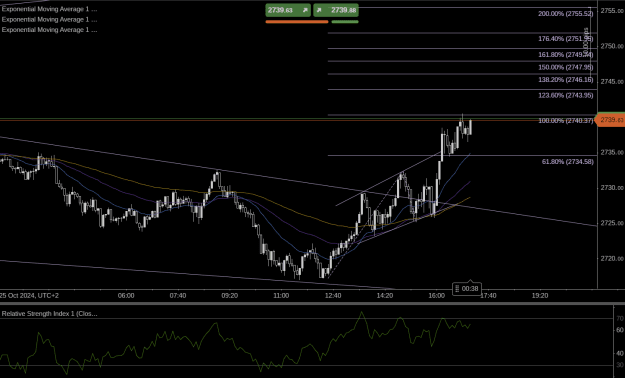Click the 2745.00 price axis label
Screen dimensions: 625x378
coord(612,81)
